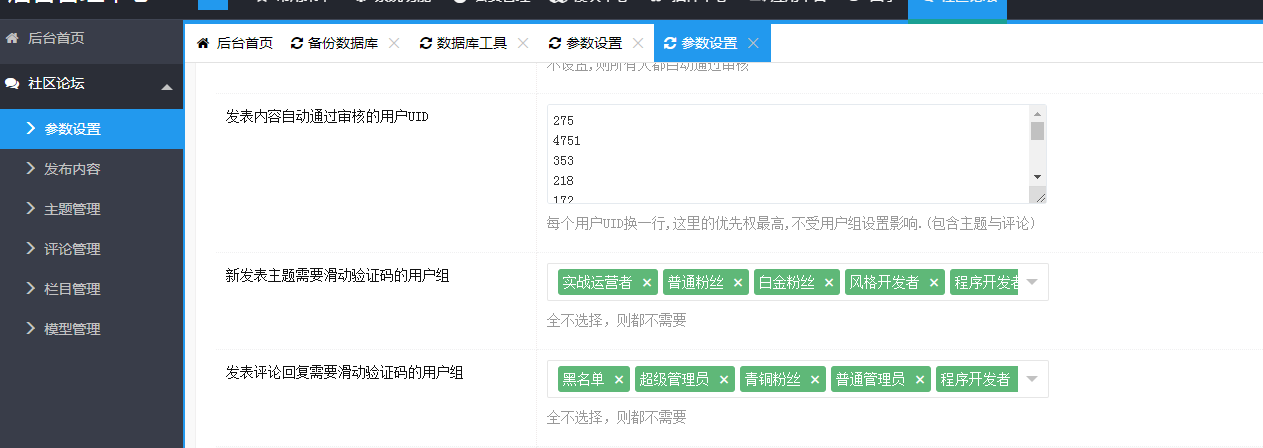The width and height of the screenshot is (1263, 448).
Task: Collapse the 社区论坛 sidebar section
Action: click(x=167, y=87)
